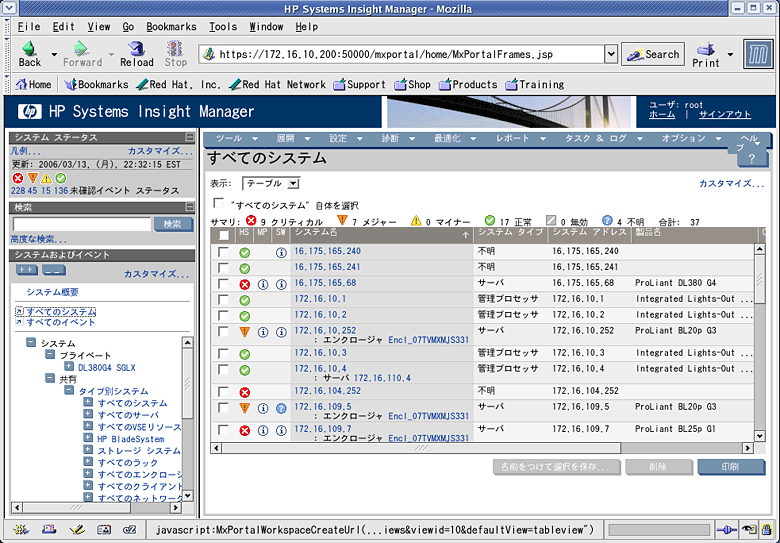Check the box for system 16.175.165.68
This screenshot has width=780, height=543.
pyautogui.click(x=223, y=284)
